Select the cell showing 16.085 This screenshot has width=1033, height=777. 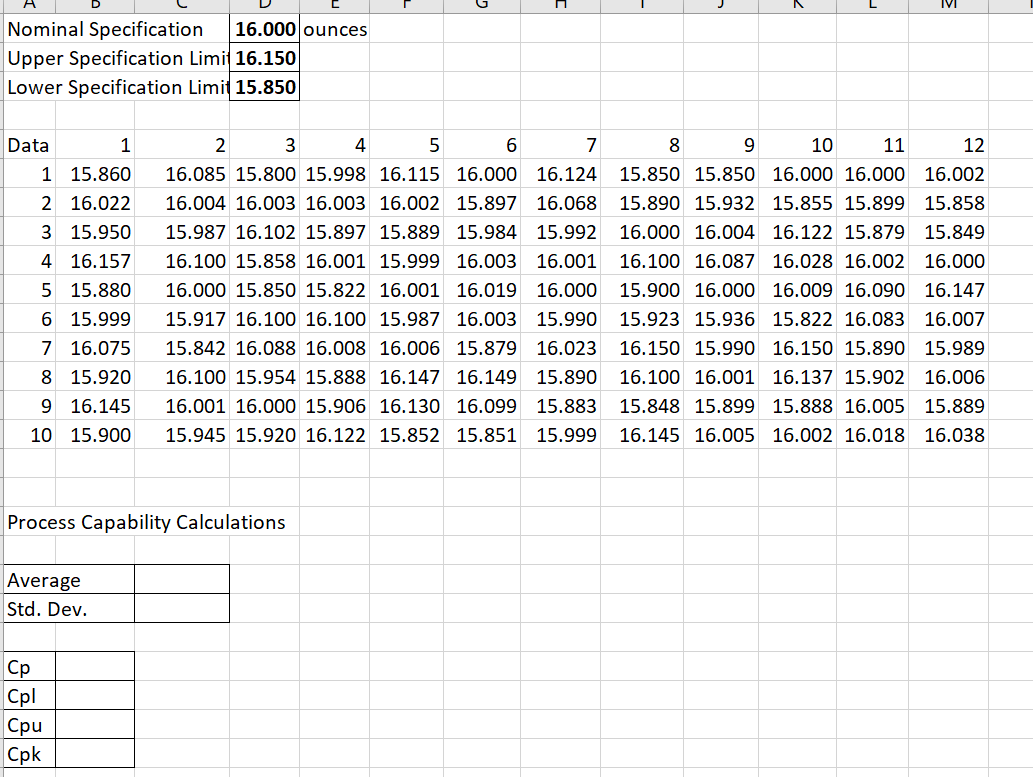pyautogui.click(x=182, y=174)
